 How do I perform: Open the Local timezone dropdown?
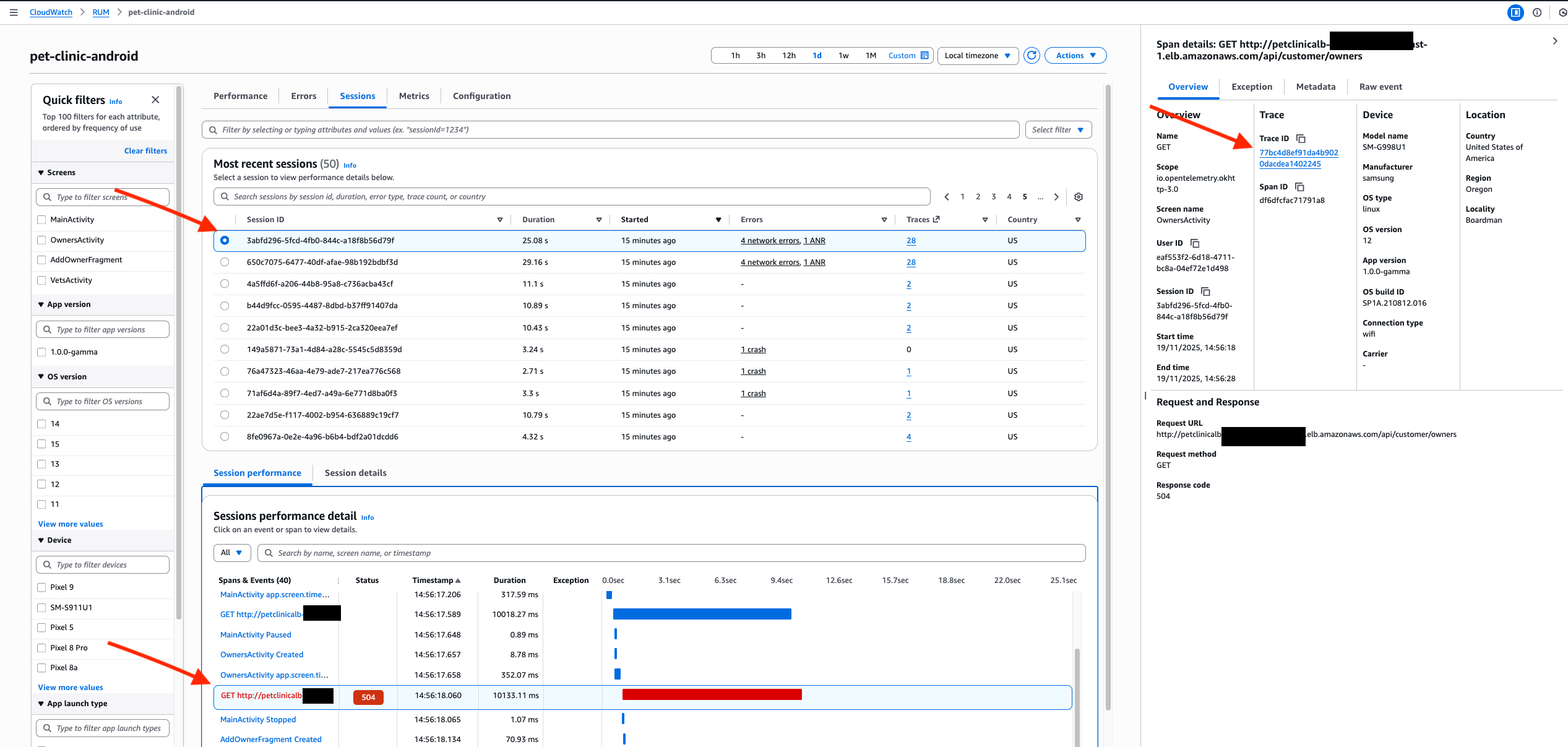pyautogui.click(x=978, y=55)
